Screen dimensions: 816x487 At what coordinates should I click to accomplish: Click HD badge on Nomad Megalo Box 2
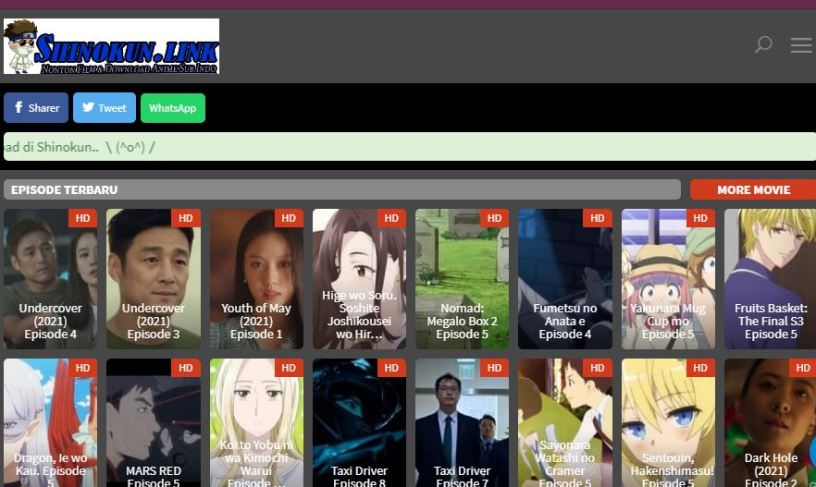pos(495,218)
